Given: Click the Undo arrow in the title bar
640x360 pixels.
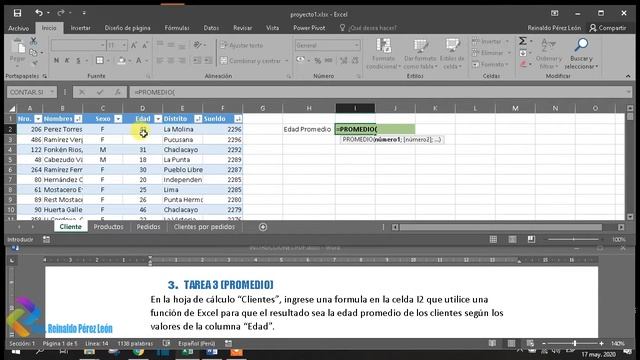Looking at the screenshot, I should click(39, 13).
